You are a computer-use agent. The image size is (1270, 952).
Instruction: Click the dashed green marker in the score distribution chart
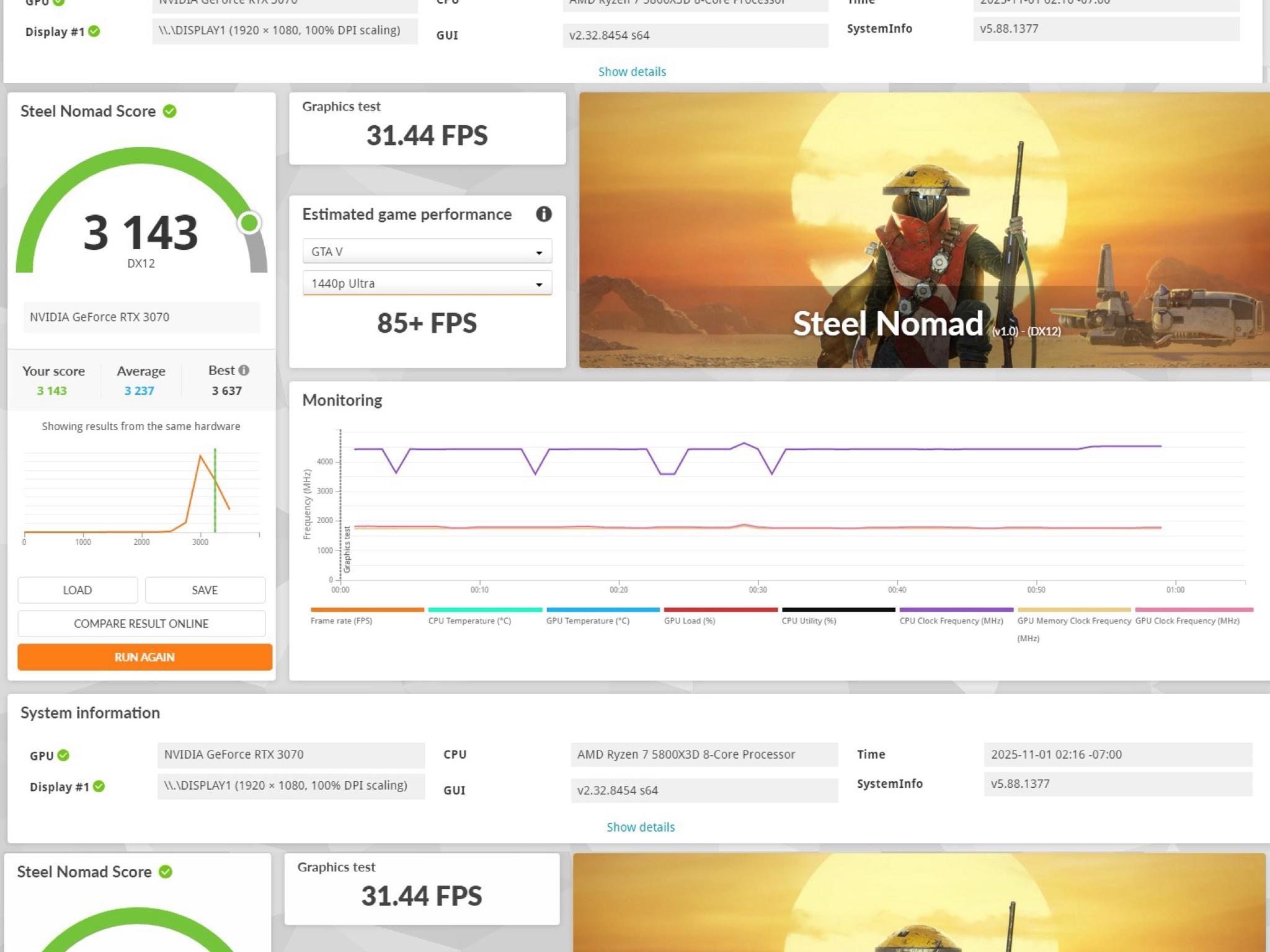(215, 490)
